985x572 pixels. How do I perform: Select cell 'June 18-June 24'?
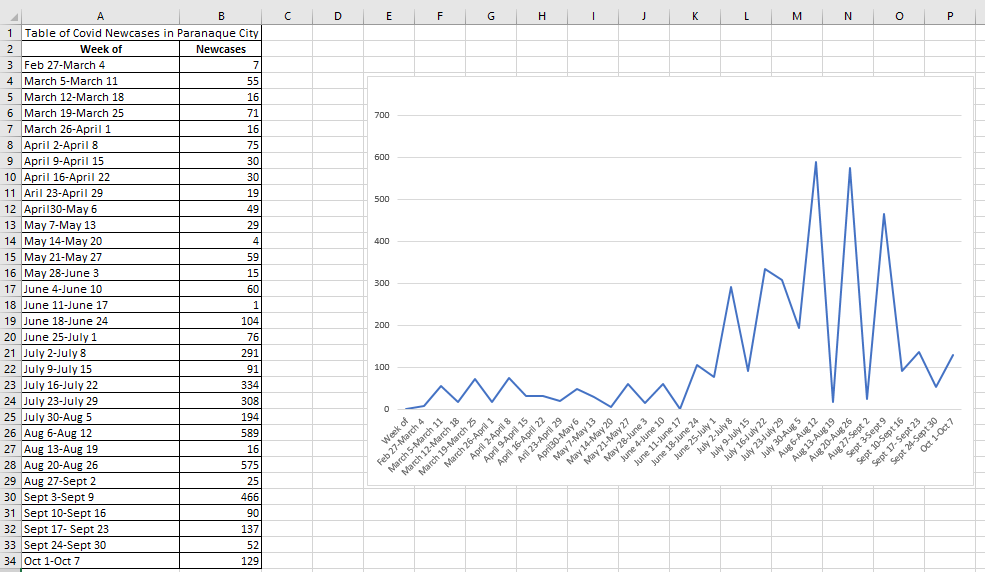pos(101,321)
